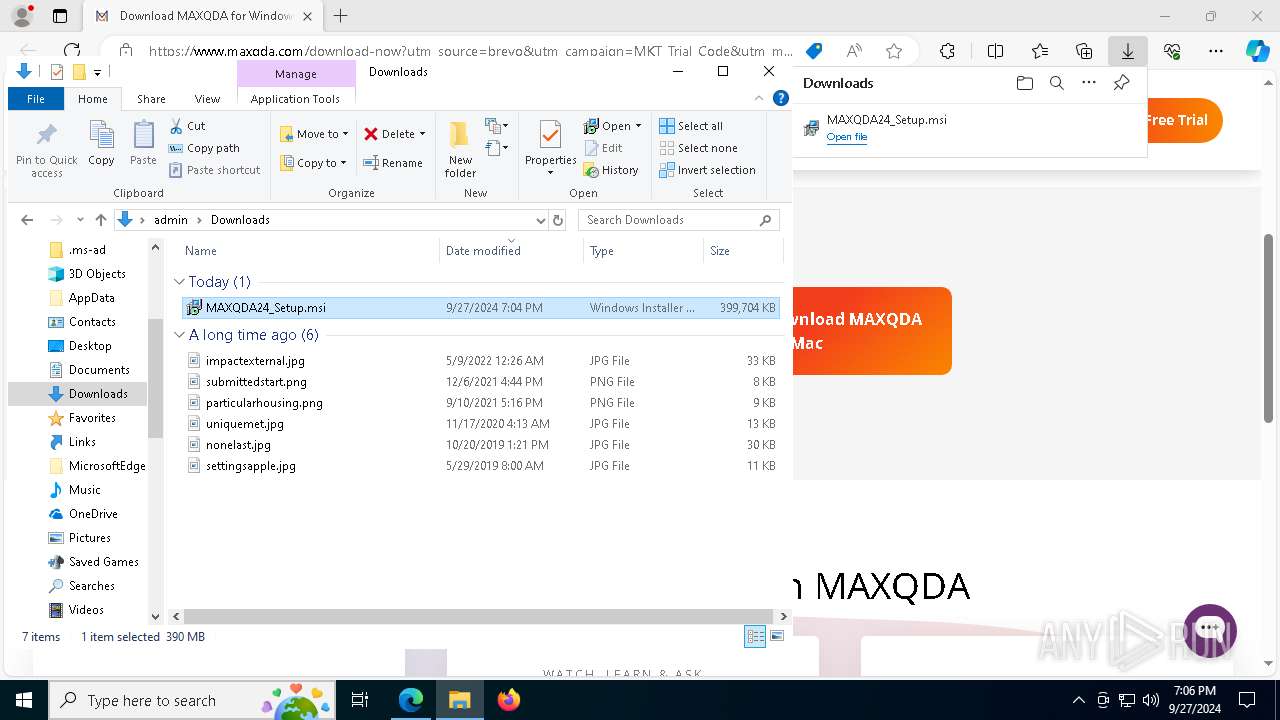Screen dimensions: 1280x720
Task: Switch to large icons view layout
Action: pyautogui.click(x=777, y=636)
